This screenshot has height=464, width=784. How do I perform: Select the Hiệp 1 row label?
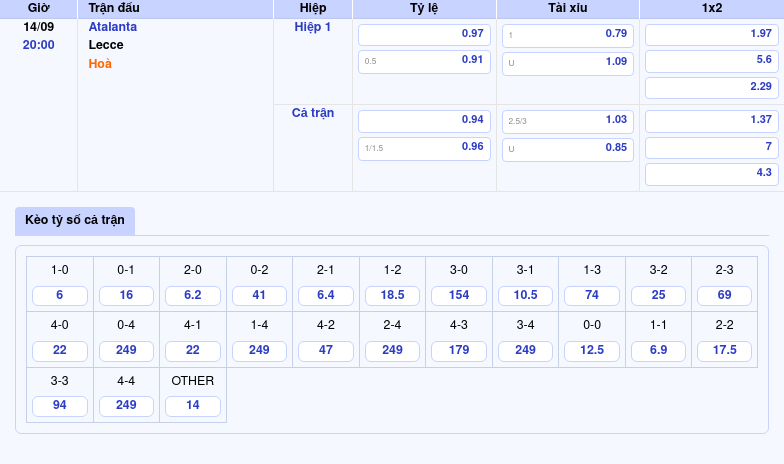tap(312, 27)
